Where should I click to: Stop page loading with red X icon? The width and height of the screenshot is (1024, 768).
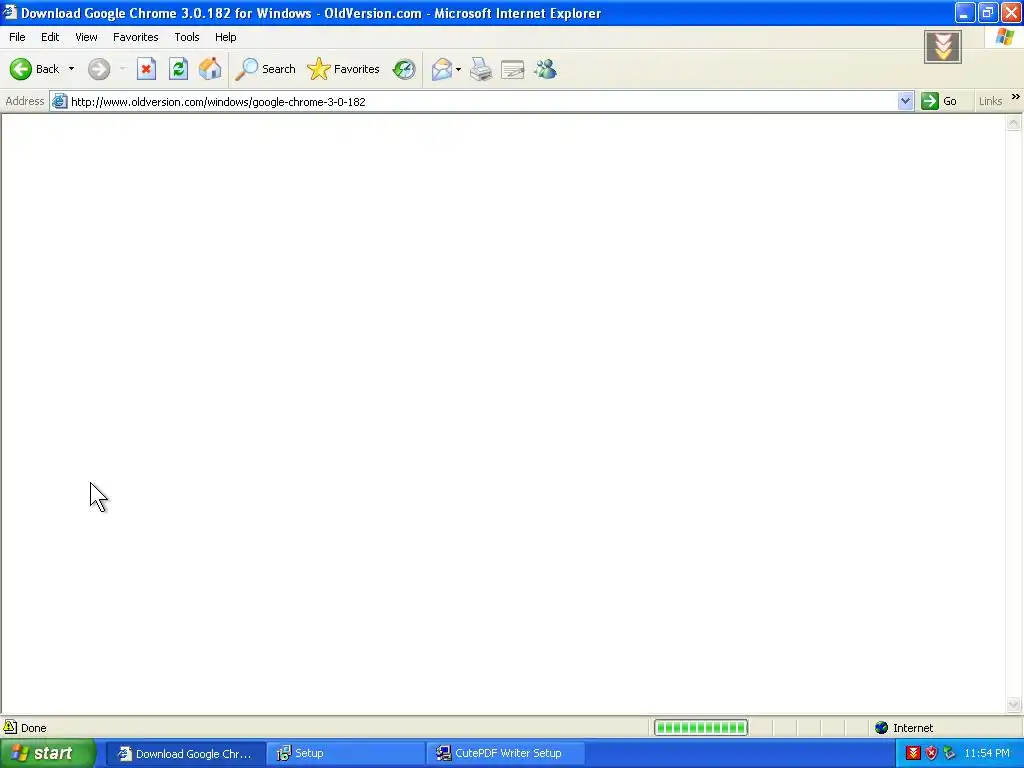[x=146, y=69]
